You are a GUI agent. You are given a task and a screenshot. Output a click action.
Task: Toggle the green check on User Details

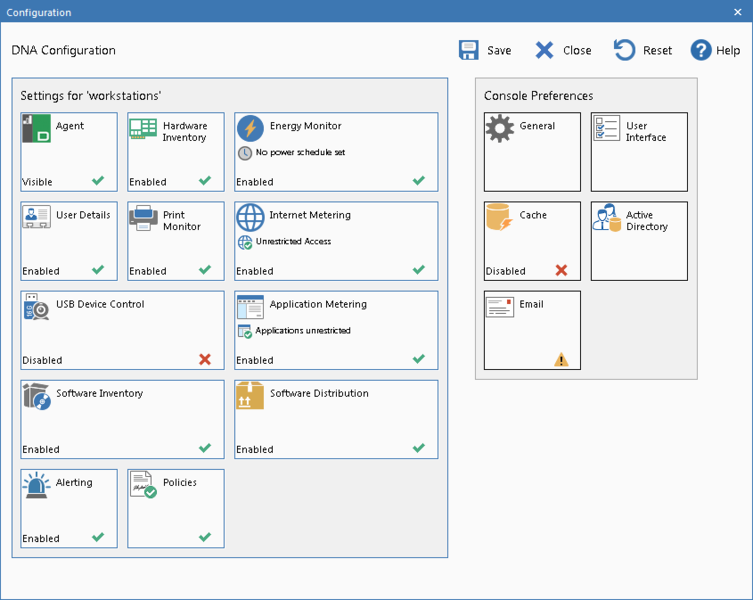[98, 270]
